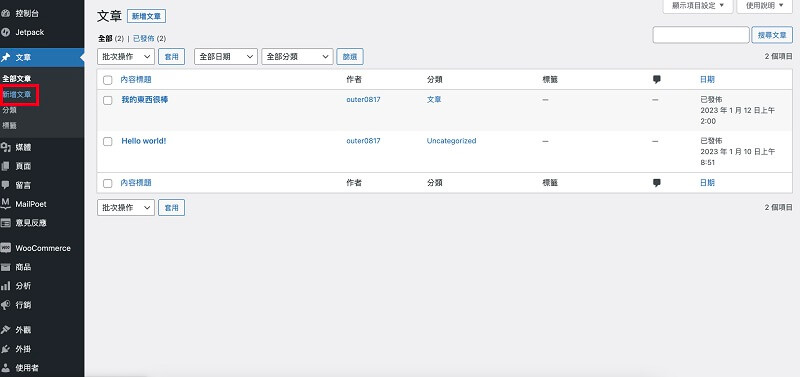This screenshot has height=377, width=800.
Task: Click the 搜尋文章 button
Action: (x=772, y=35)
